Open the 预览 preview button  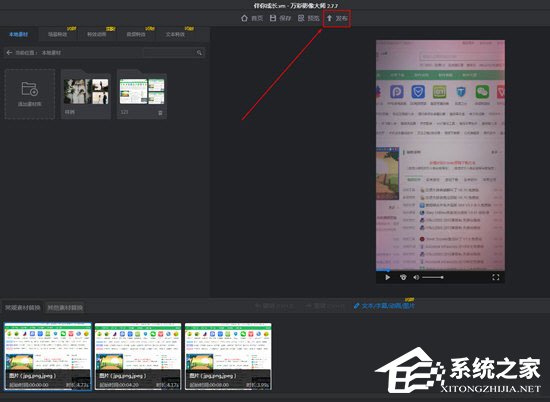309,18
